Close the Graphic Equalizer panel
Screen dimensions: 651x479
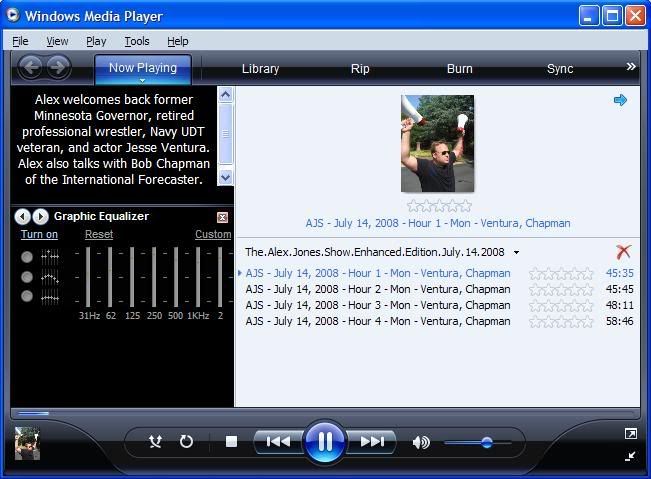tap(223, 217)
